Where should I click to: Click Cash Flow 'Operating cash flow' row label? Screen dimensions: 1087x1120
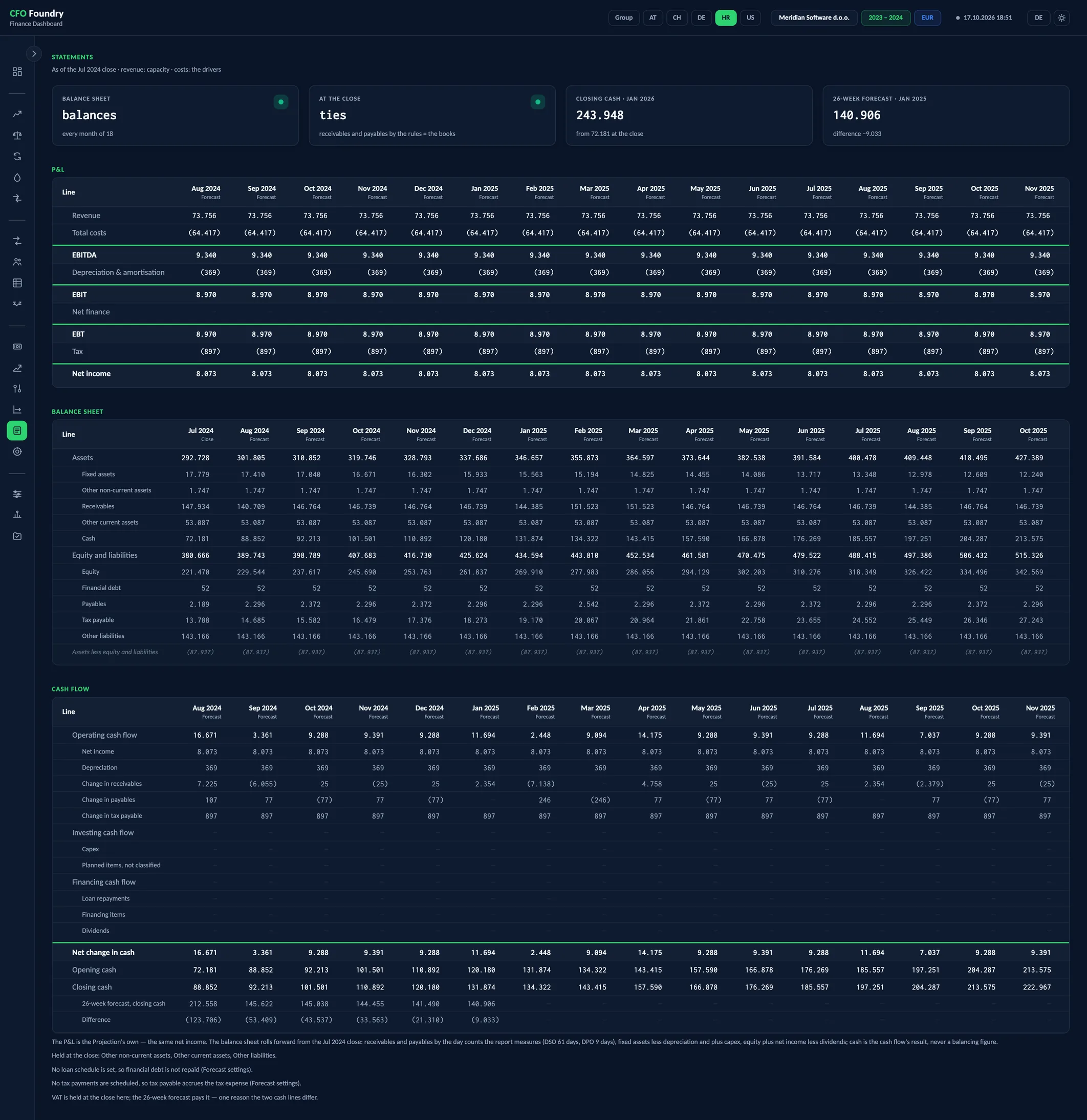[x=104, y=736]
